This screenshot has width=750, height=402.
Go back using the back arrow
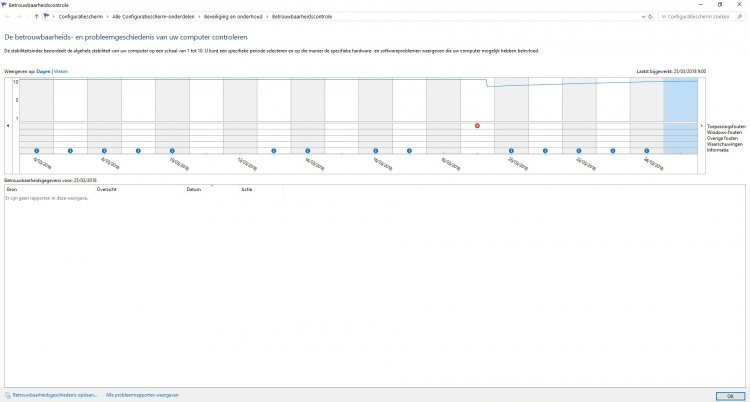pos(8,16)
